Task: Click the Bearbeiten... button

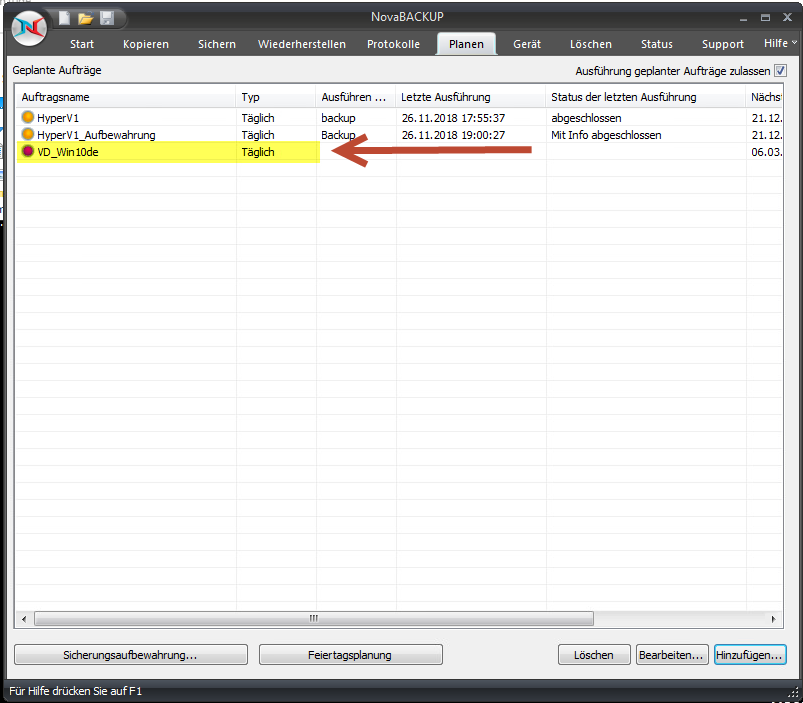Action: [672, 655]
